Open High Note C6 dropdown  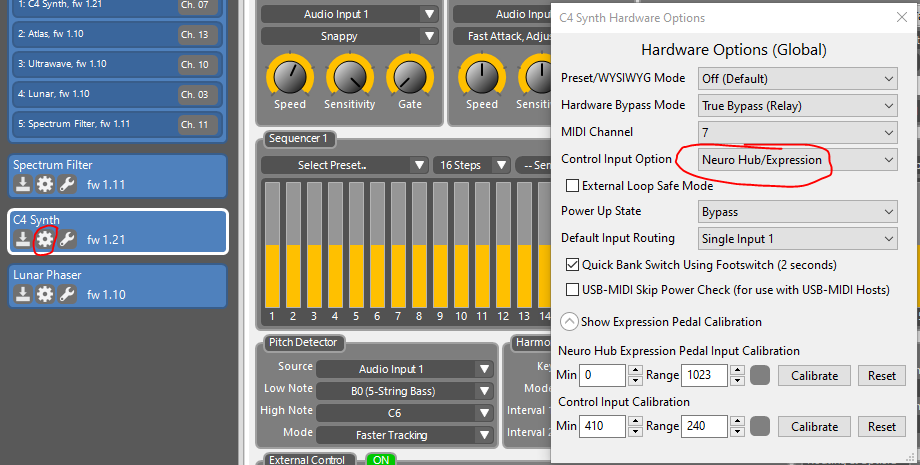point(405,413)
